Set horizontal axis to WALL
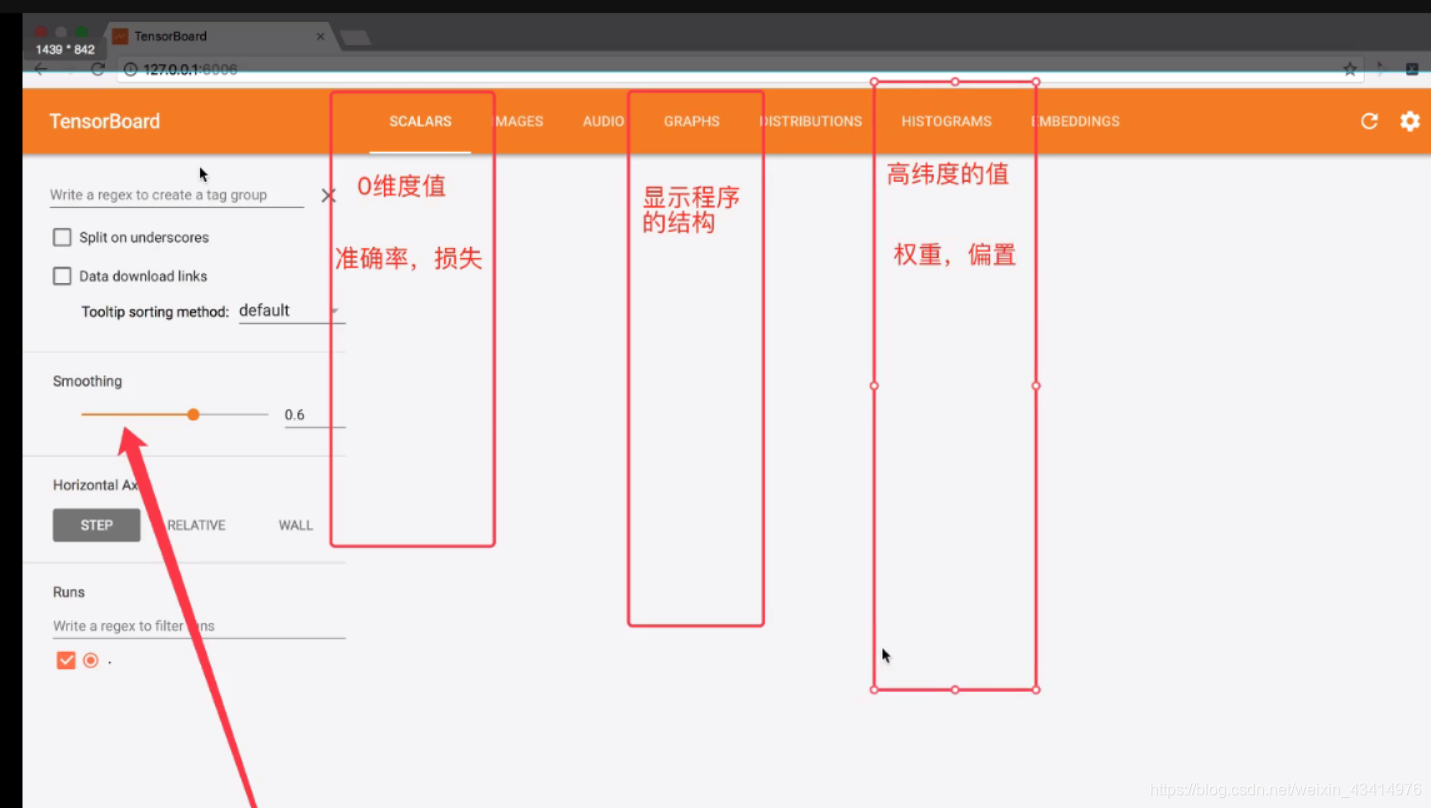This screenshot has height=808, width=1431. point(296,525)
